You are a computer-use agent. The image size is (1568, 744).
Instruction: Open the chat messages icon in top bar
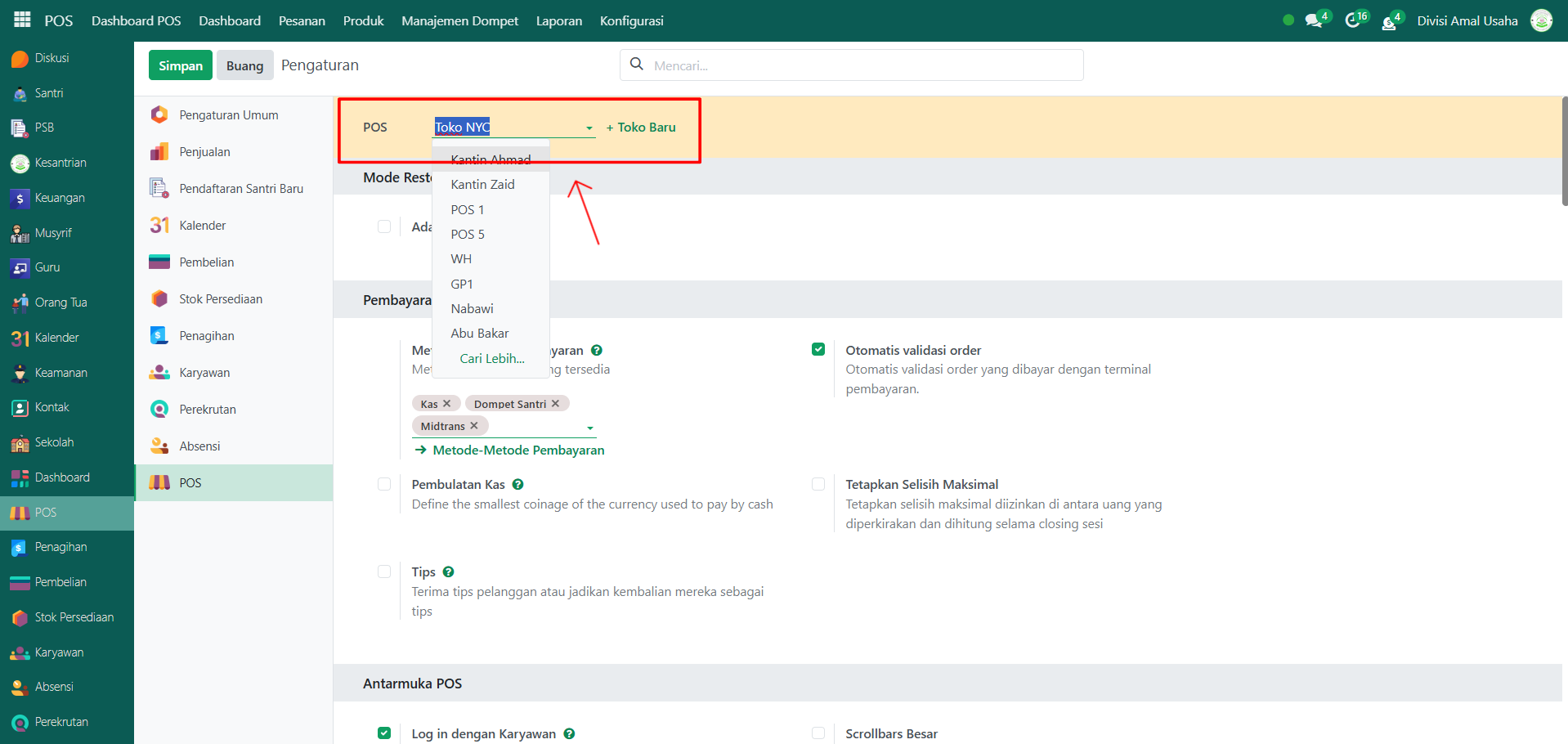pyautogui.click(x=1313, y=21)
